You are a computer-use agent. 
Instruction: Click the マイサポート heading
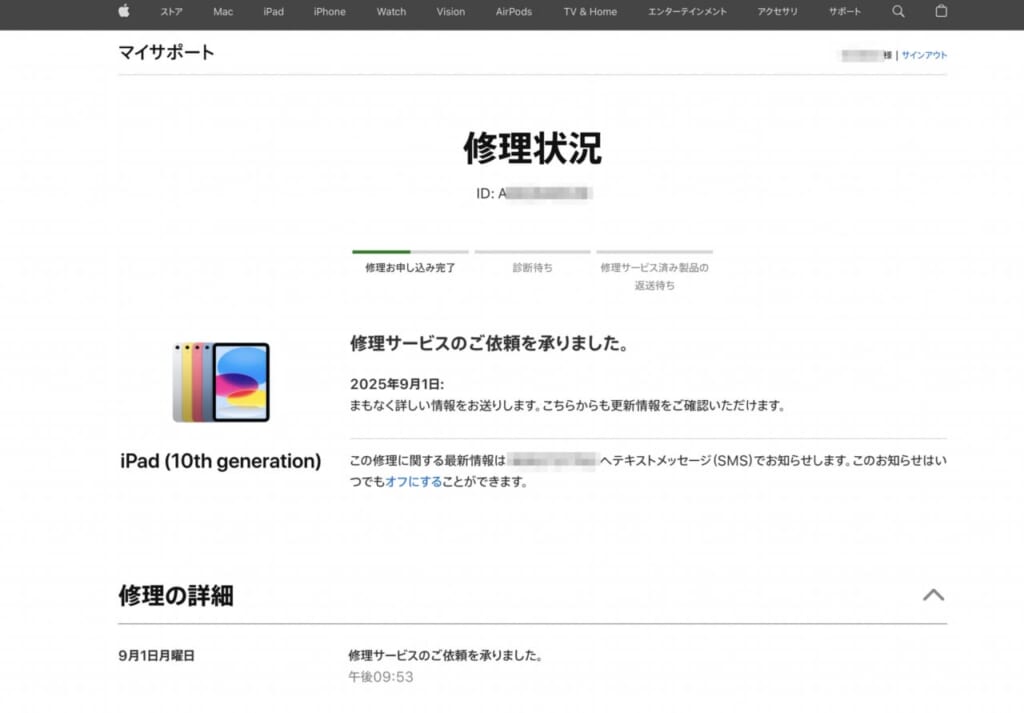167,52
